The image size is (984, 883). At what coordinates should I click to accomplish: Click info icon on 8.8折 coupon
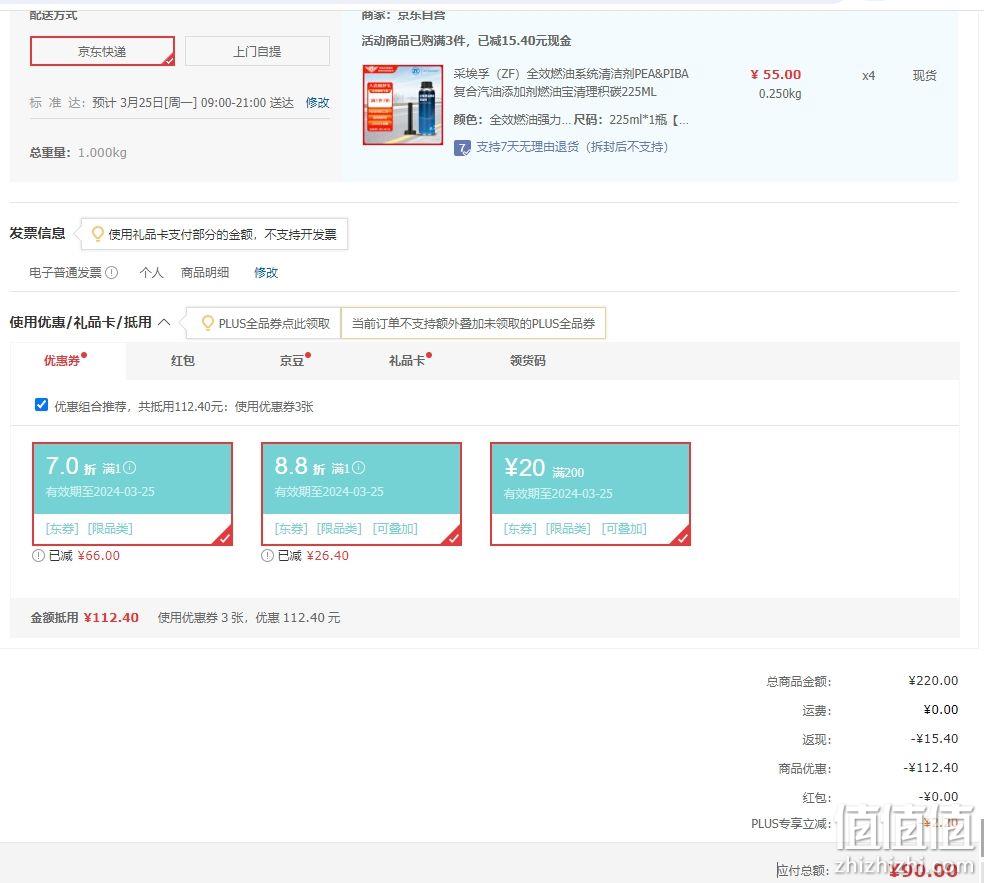tap(358, 468)
